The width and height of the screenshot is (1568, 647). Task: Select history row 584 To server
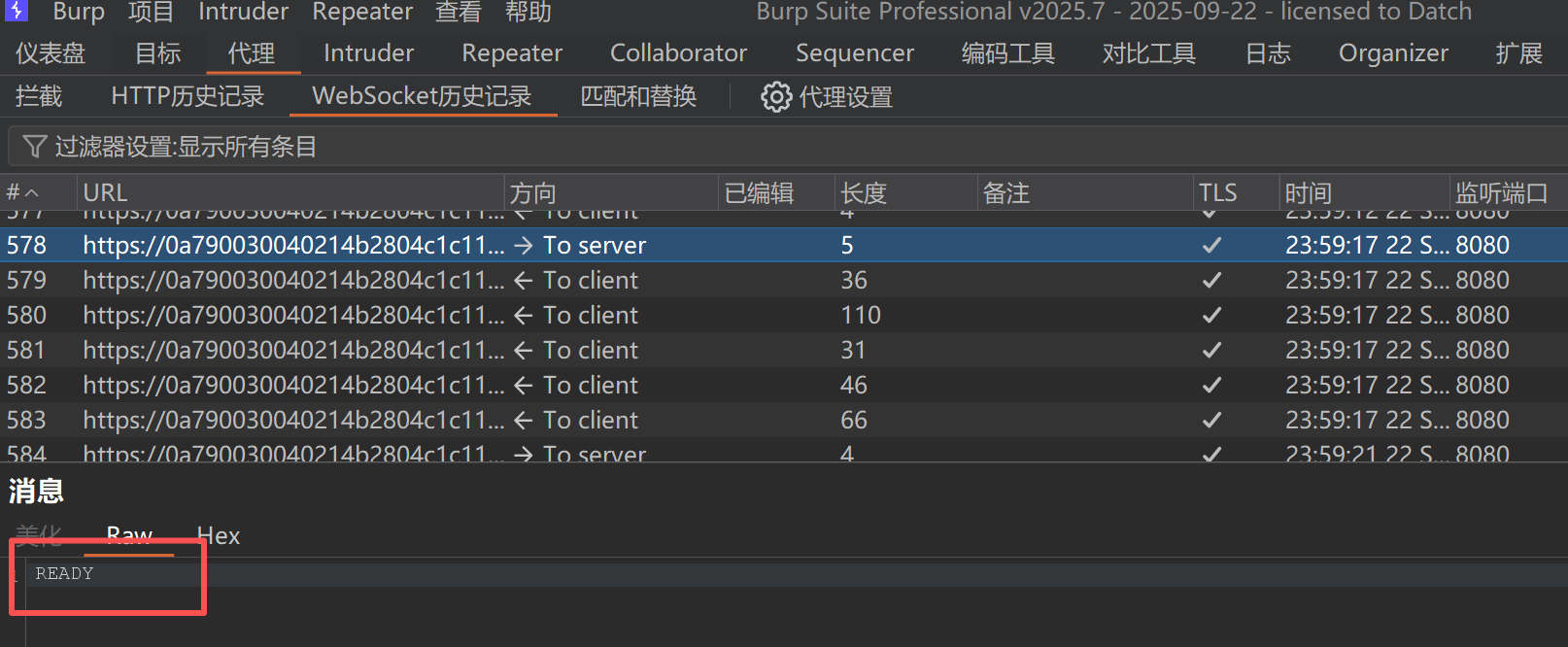[x=784, y=451]
